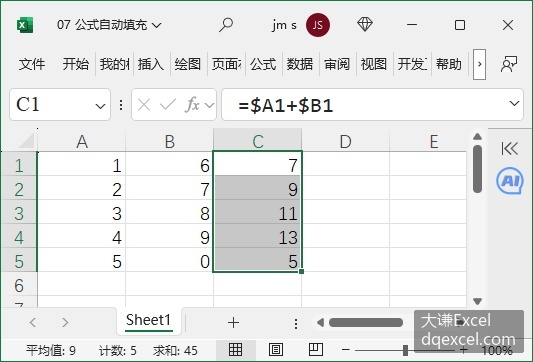Collapse the side pane double-arrow icon
Viewport: 533px width, 362px height.
(x=510, y=149)
